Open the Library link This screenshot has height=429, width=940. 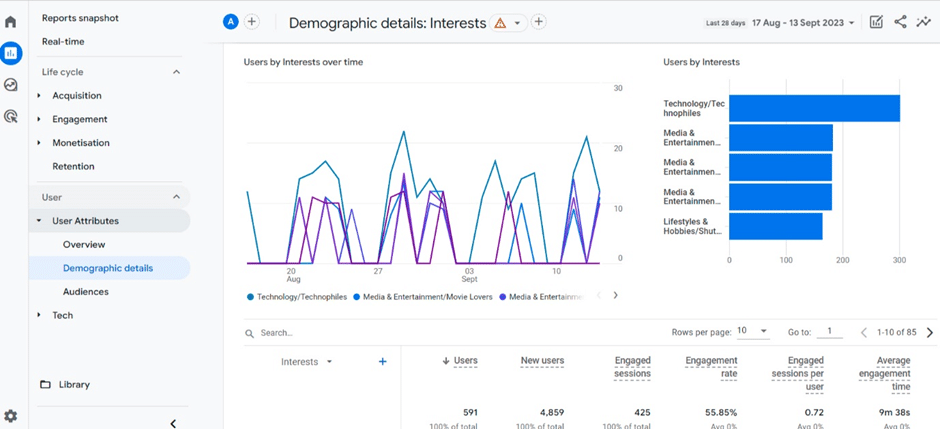pos(74,384)
